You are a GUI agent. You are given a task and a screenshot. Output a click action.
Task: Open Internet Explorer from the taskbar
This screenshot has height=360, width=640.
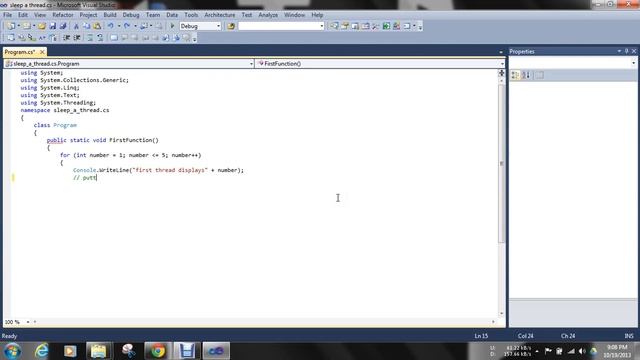[x=42, y=351]
